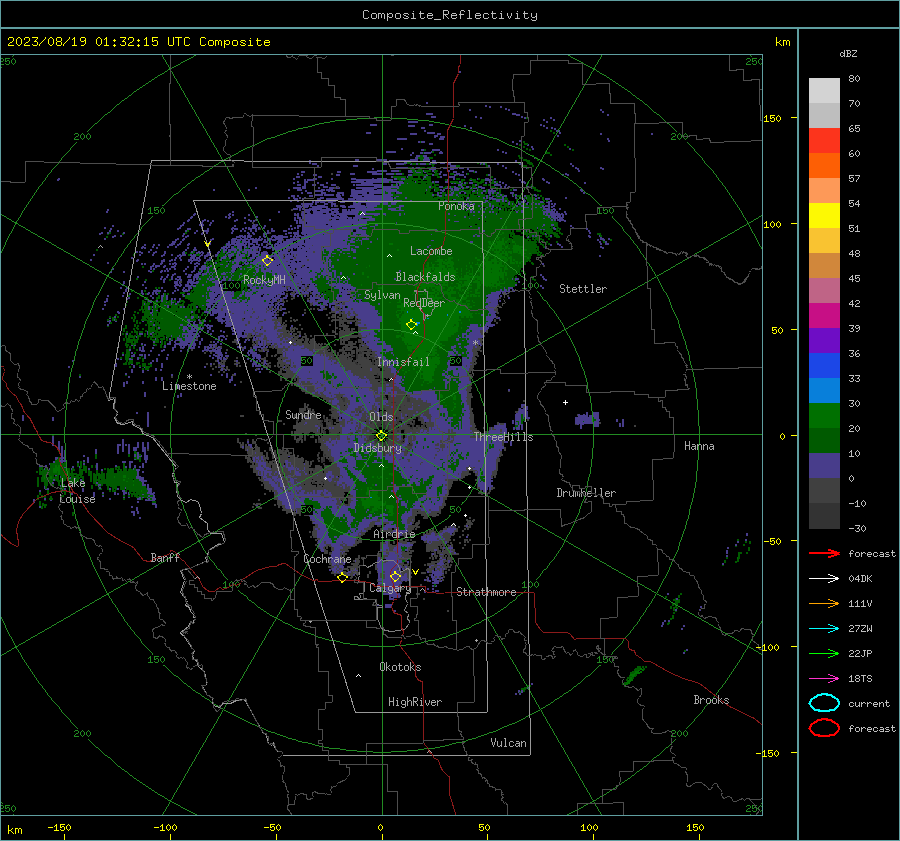
Task: Click the Banff label
Action: (165, 557)
